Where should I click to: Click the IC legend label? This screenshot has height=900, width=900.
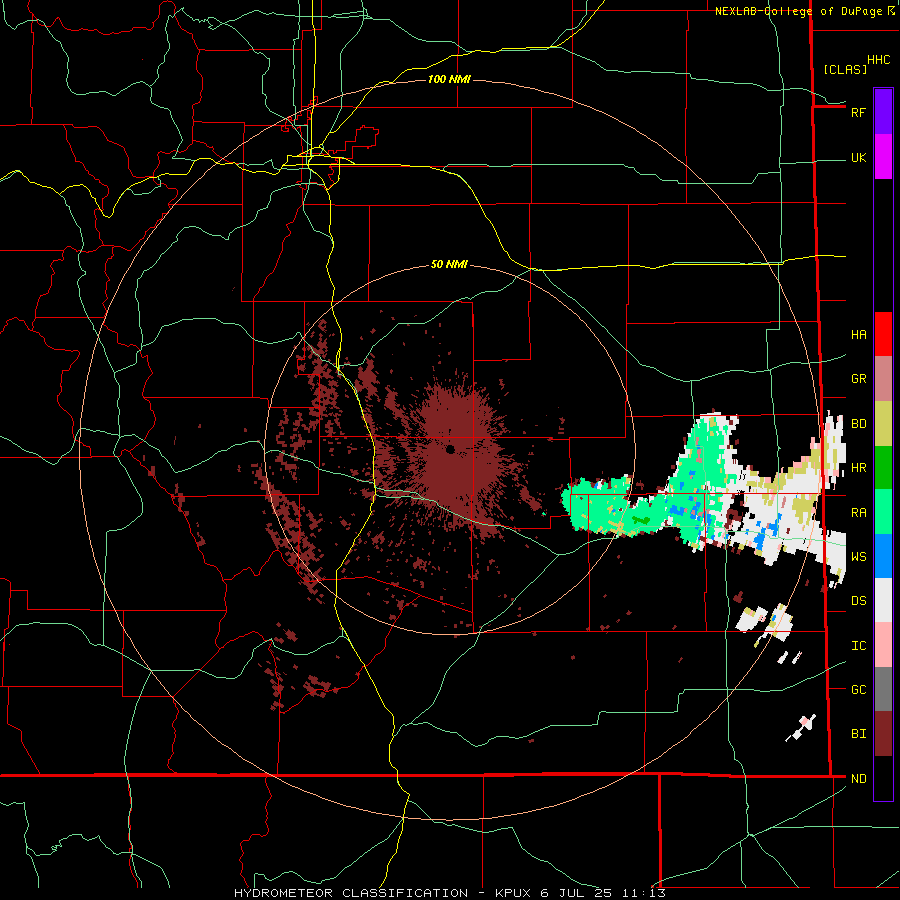click(x=858, y=645)
